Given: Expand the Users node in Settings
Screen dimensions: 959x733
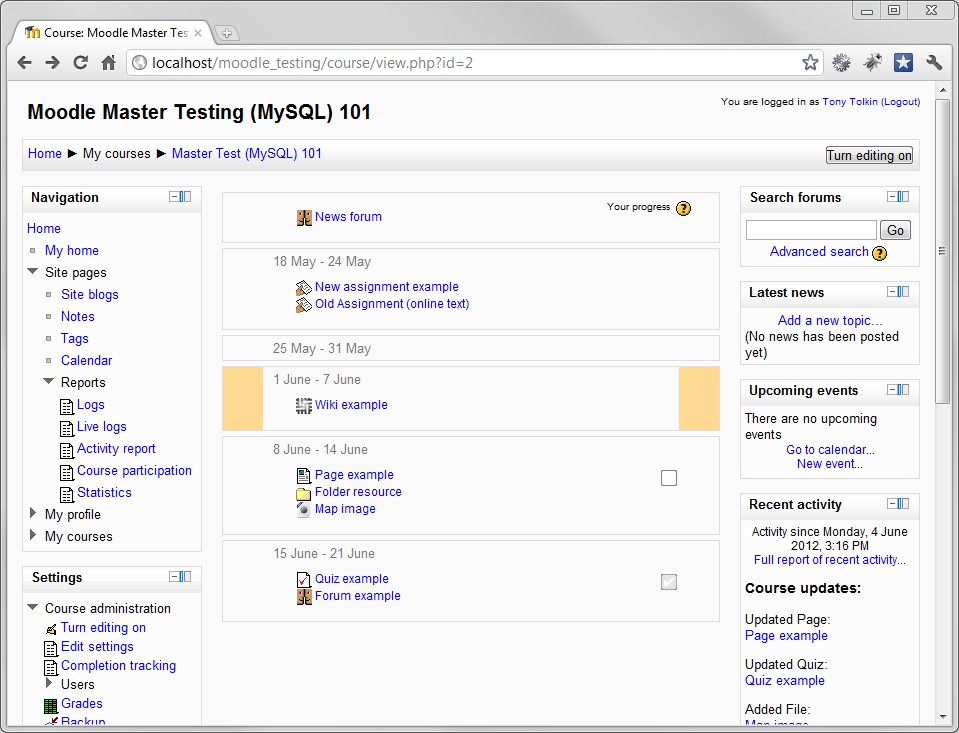Looking at the screenshot, I should pyautogui.click(x=49, y=683).
